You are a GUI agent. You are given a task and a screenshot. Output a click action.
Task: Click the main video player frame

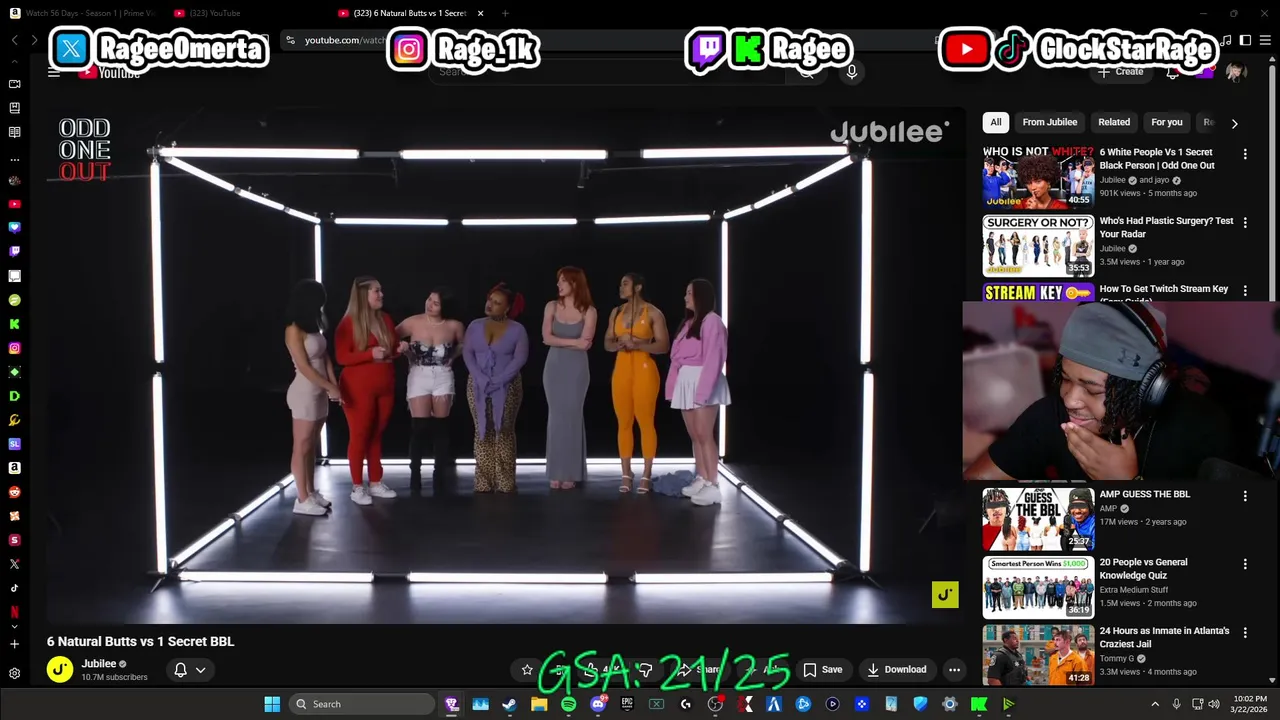click(x=505, y=365)
